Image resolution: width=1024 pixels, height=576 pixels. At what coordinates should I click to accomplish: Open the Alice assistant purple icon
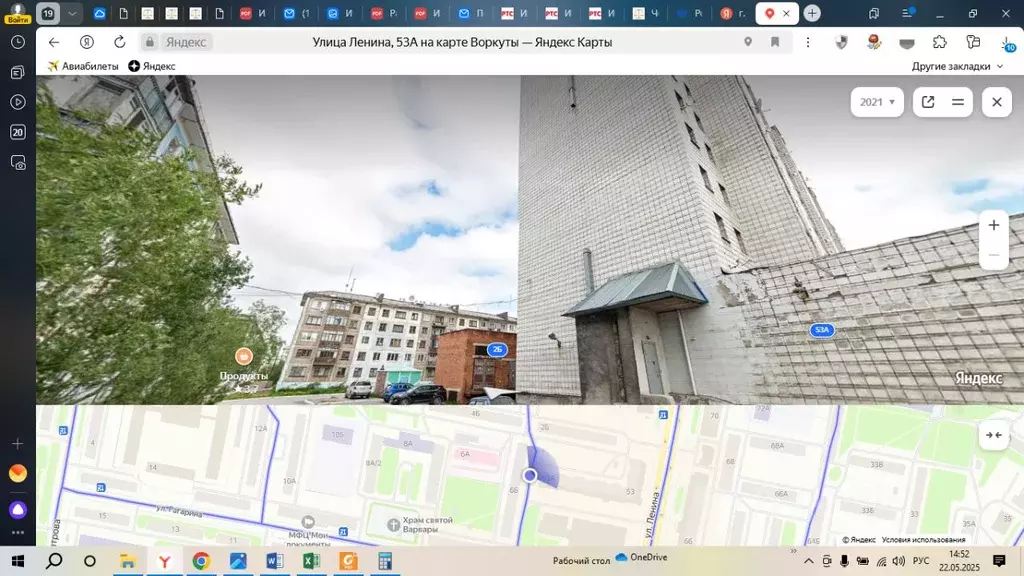click(x=18, y=509)
